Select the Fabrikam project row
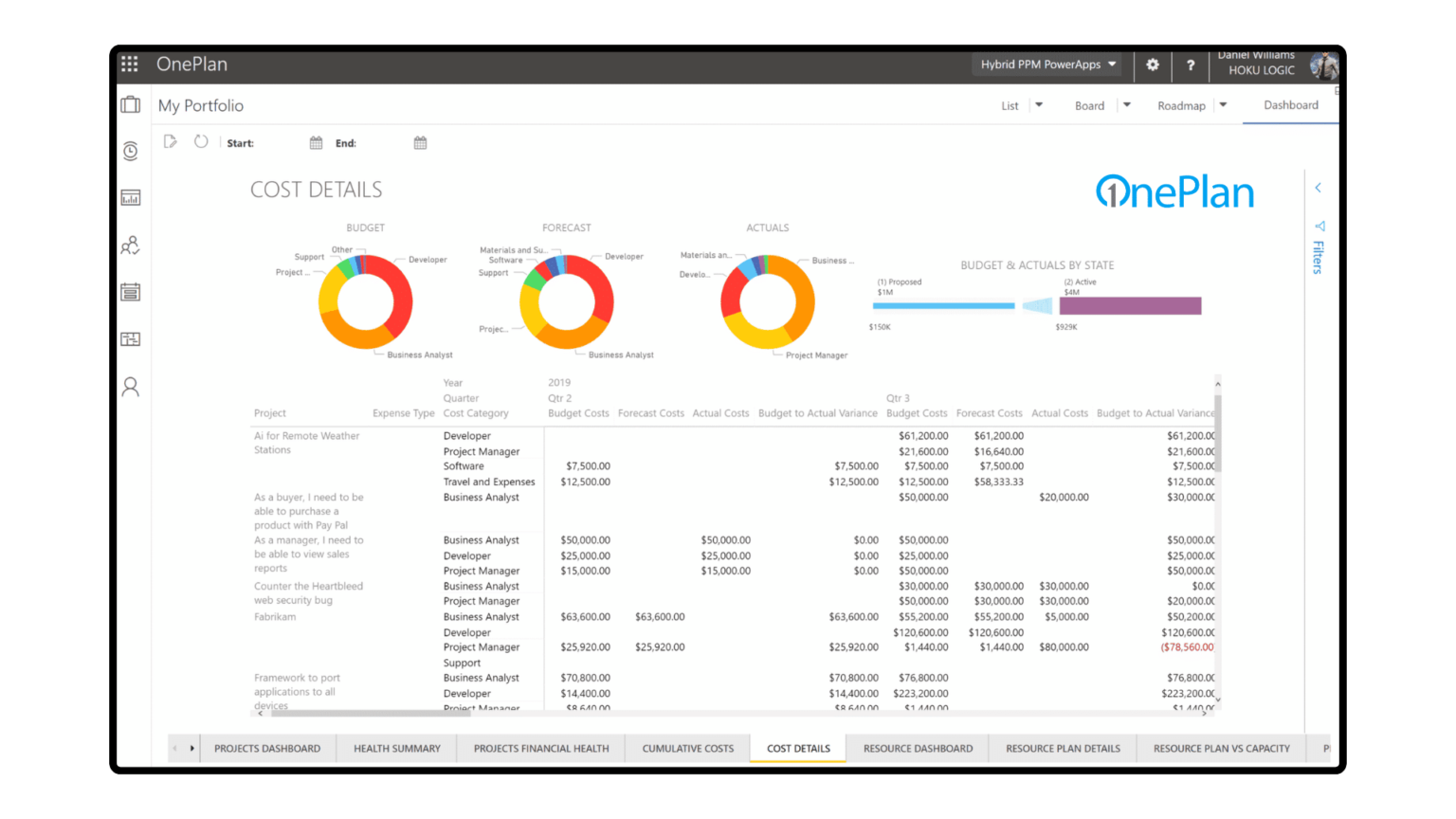The width and height of the screenshot is (1456, 819). pos(275,617)
